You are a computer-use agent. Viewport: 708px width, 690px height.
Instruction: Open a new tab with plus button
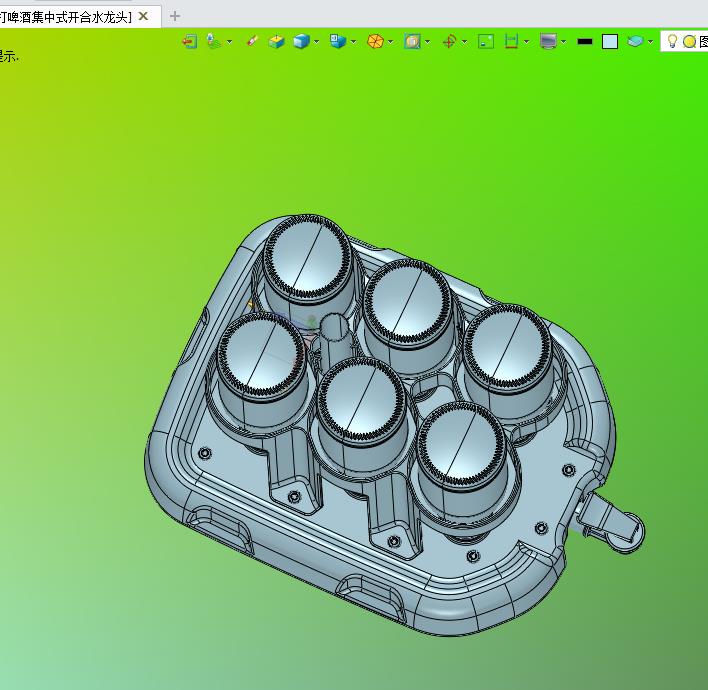[x=175, y=16]
